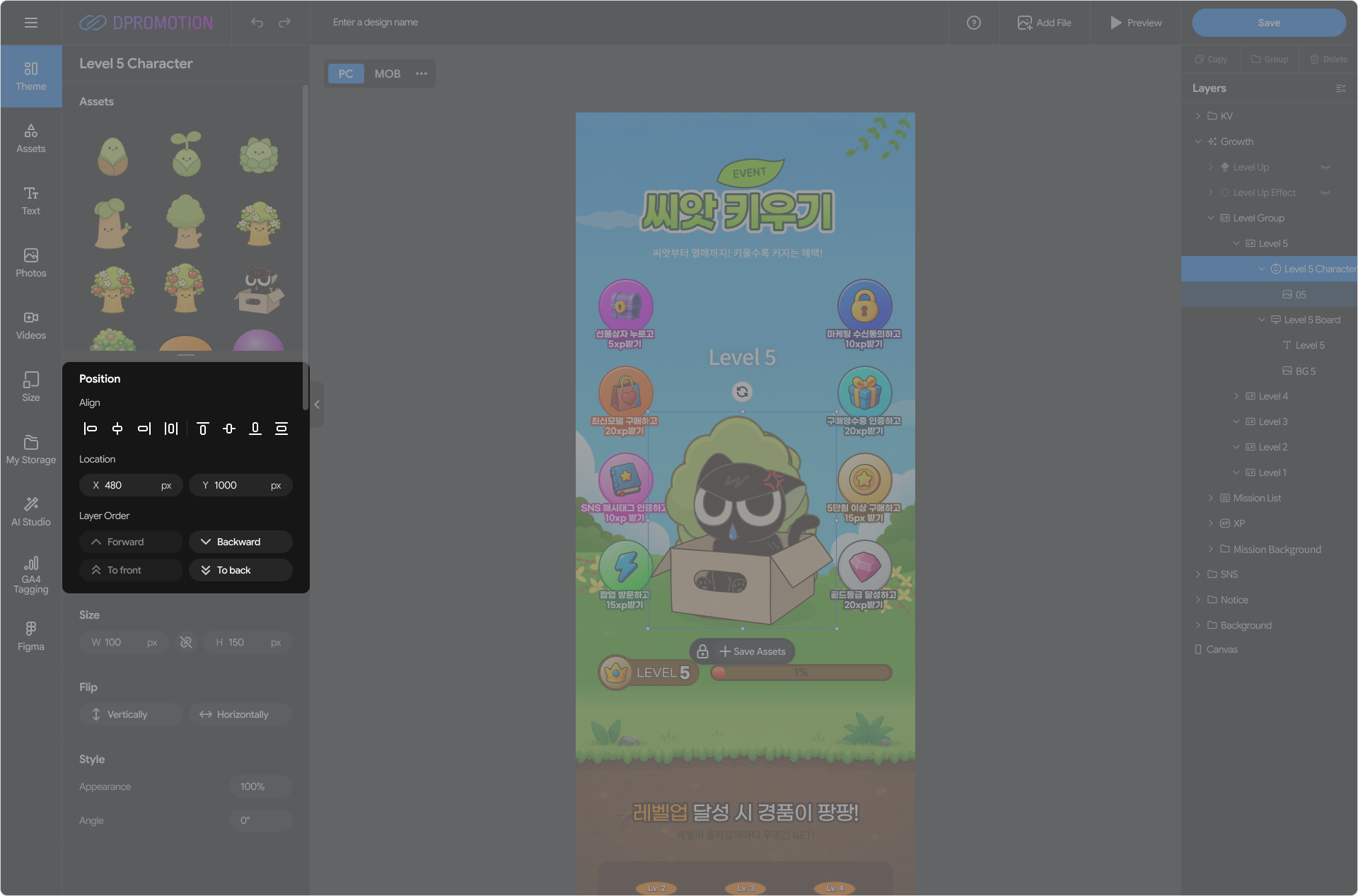Select the Theme sidebar tab

(x=31, y=76)
